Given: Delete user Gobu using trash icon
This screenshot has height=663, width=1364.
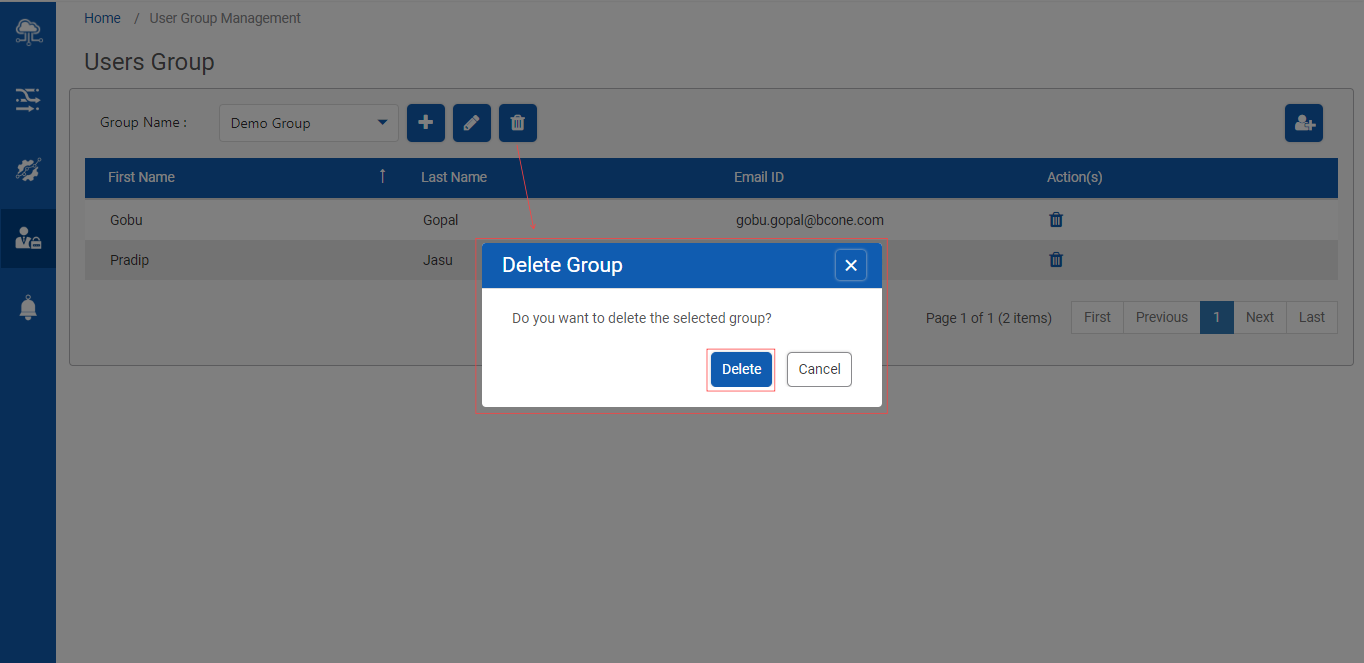Looking at the screenshot, I should tap(1056, 220).
